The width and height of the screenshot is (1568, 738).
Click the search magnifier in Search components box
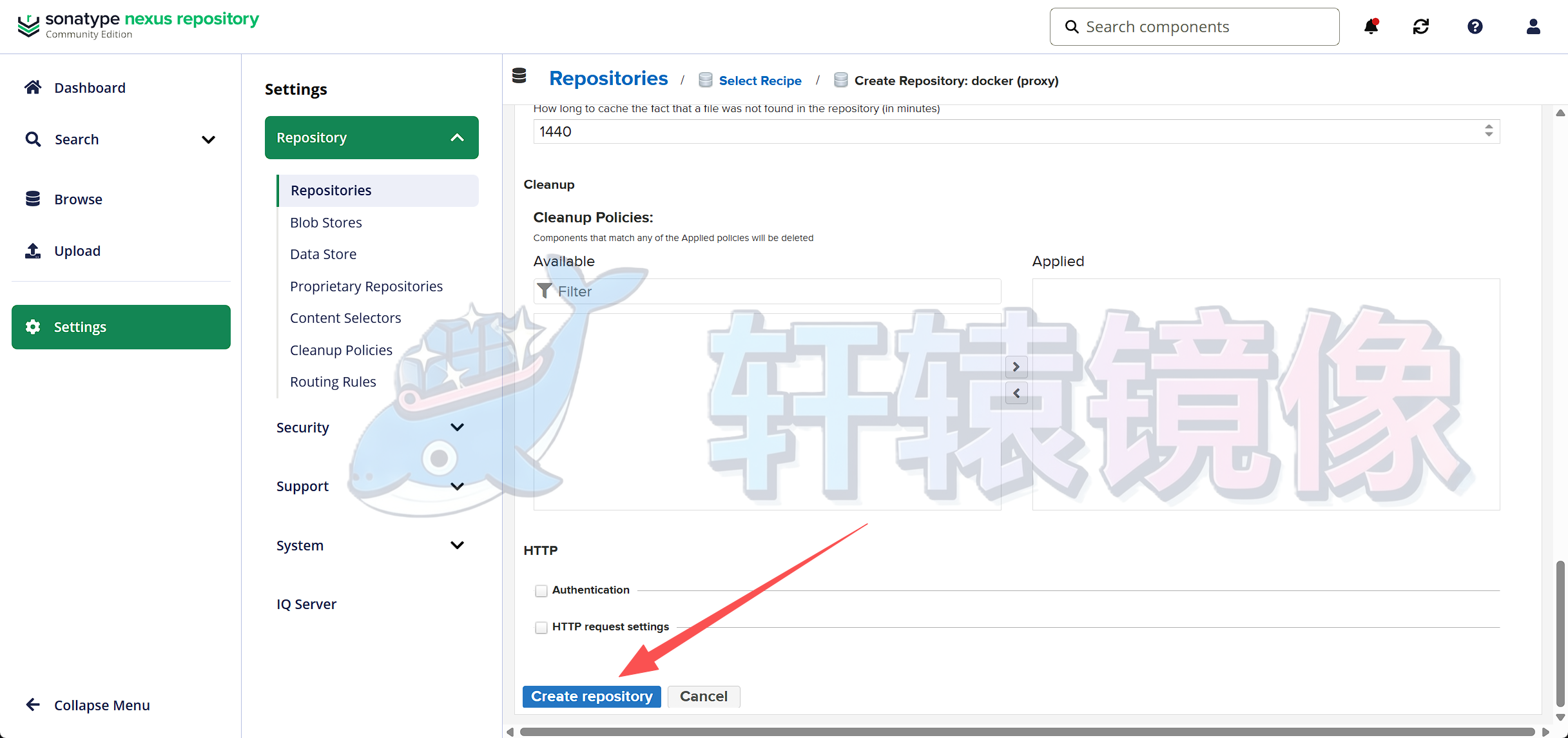1072,26
